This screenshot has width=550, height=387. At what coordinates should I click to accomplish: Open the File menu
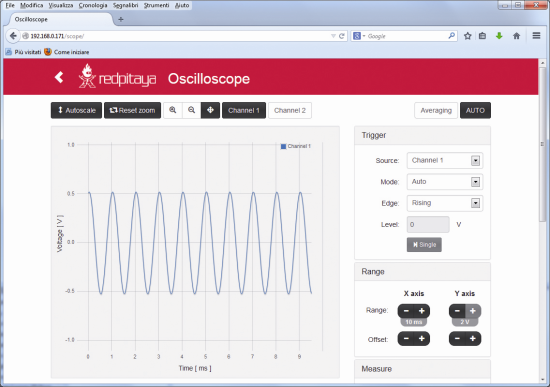10,5
